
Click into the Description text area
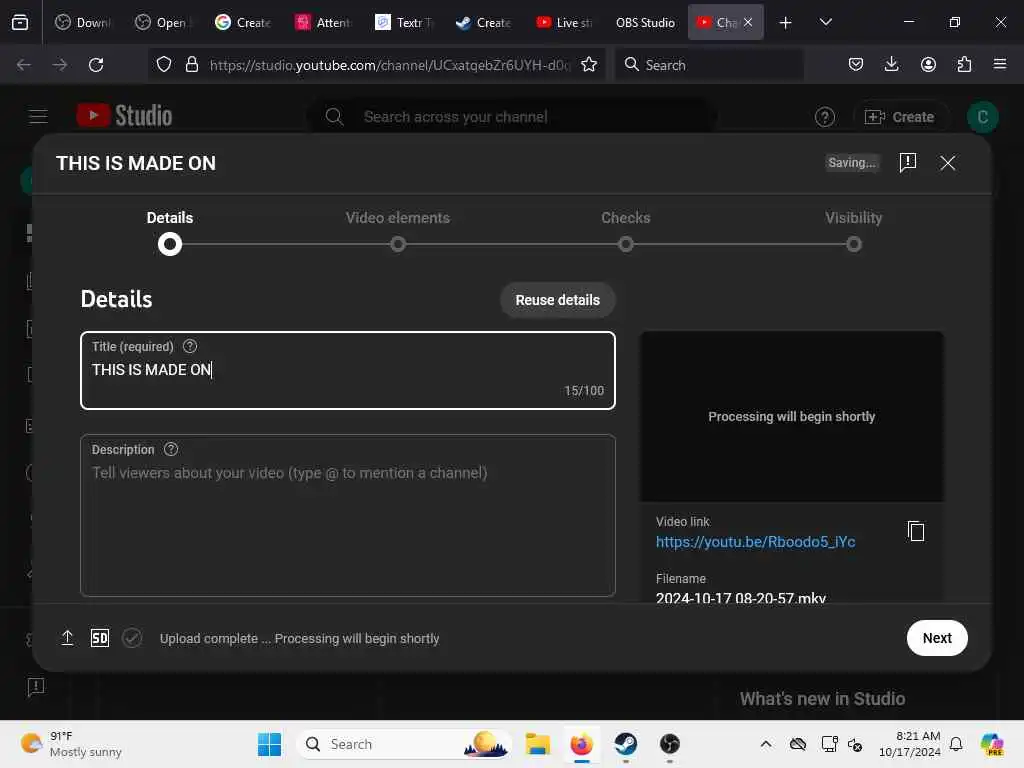click(347, 515)
